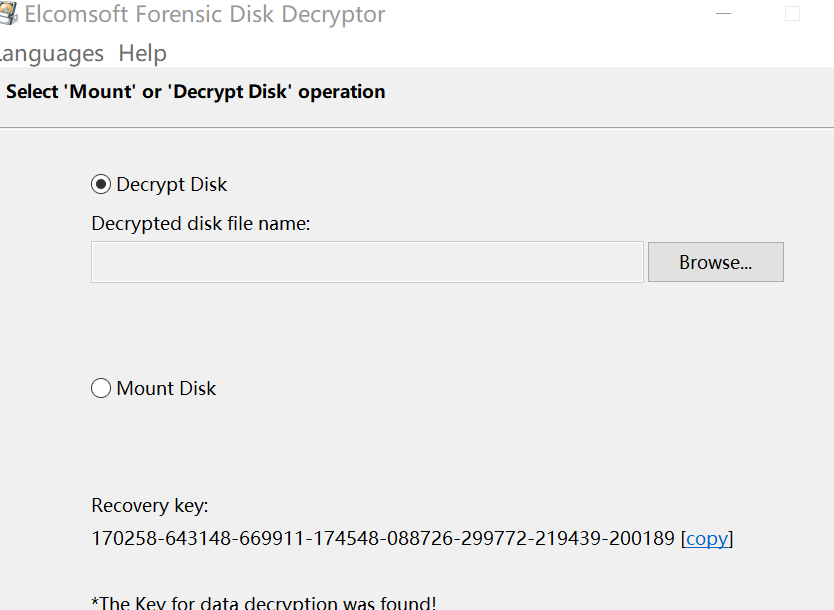Click the 'Select Mount or Decrypt Disk operation' heading
Viewport: 834px width, 610px height.
click(x=196, y=92)
